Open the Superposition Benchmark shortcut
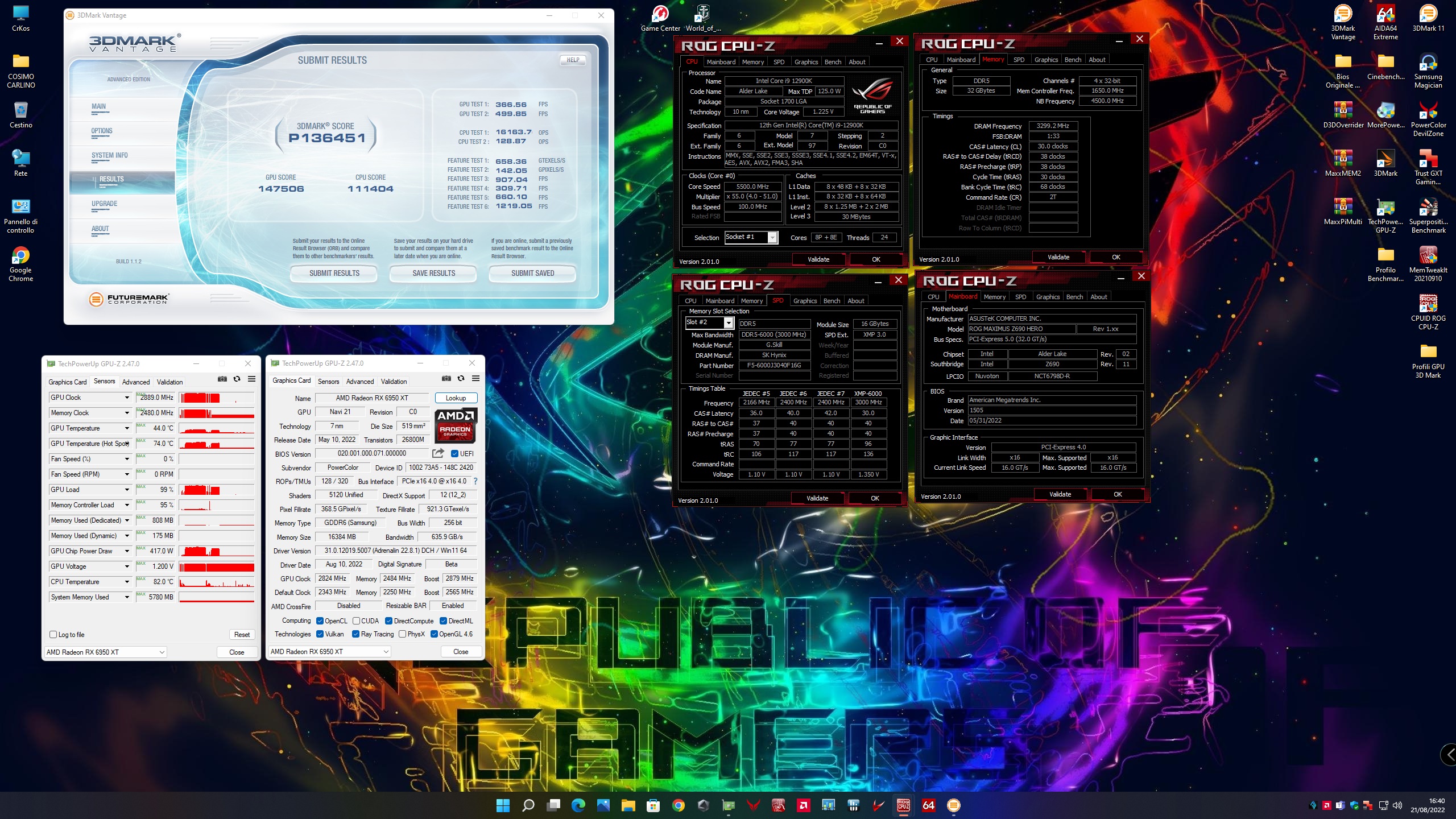The width and height of the screenshot is (1456, 819). coord(1428,216)
